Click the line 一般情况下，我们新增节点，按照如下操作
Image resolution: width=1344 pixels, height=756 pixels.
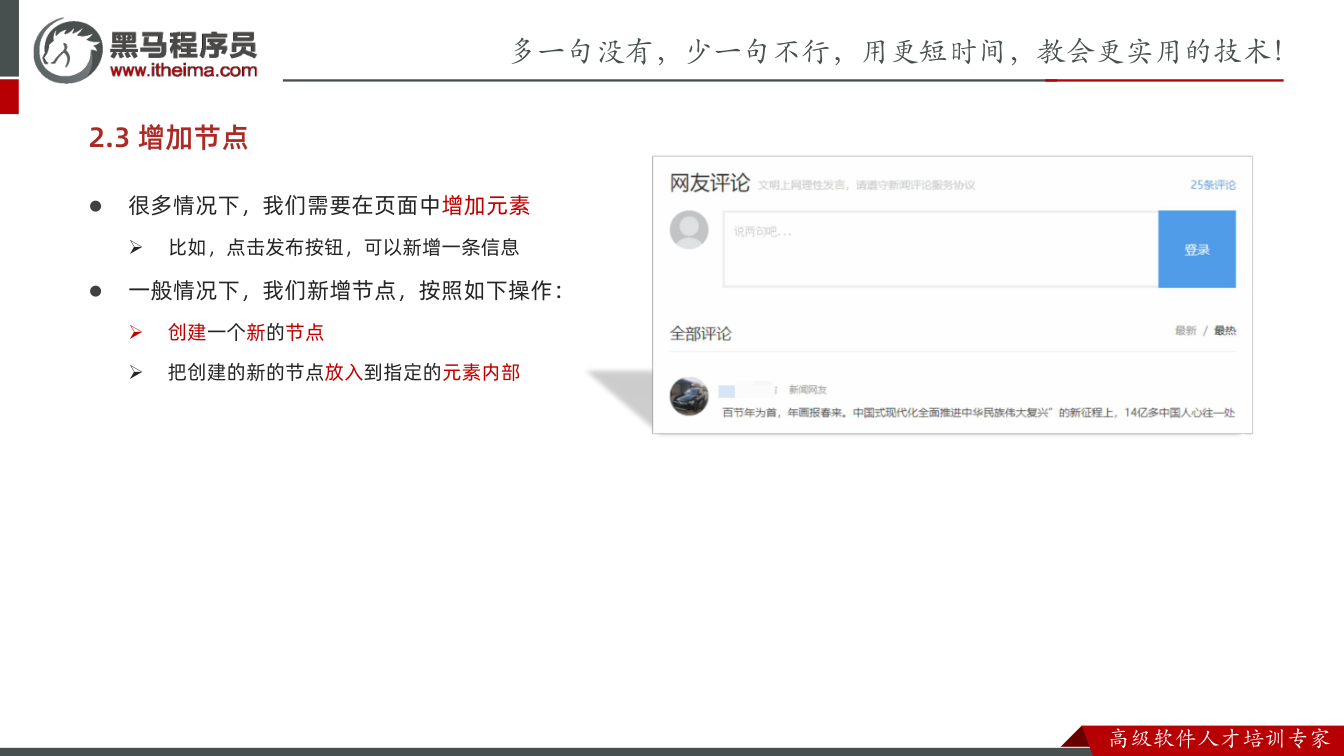[x=346, y=291]
